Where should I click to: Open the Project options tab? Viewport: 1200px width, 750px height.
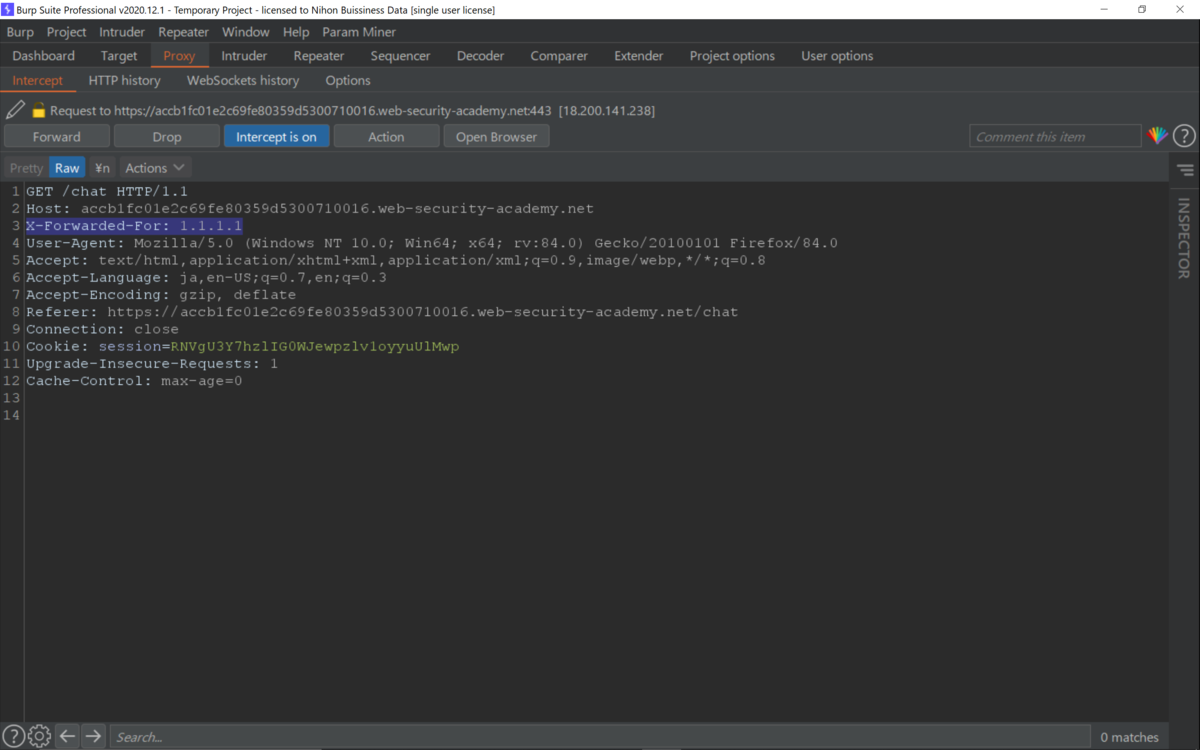(x=732, y=56)
